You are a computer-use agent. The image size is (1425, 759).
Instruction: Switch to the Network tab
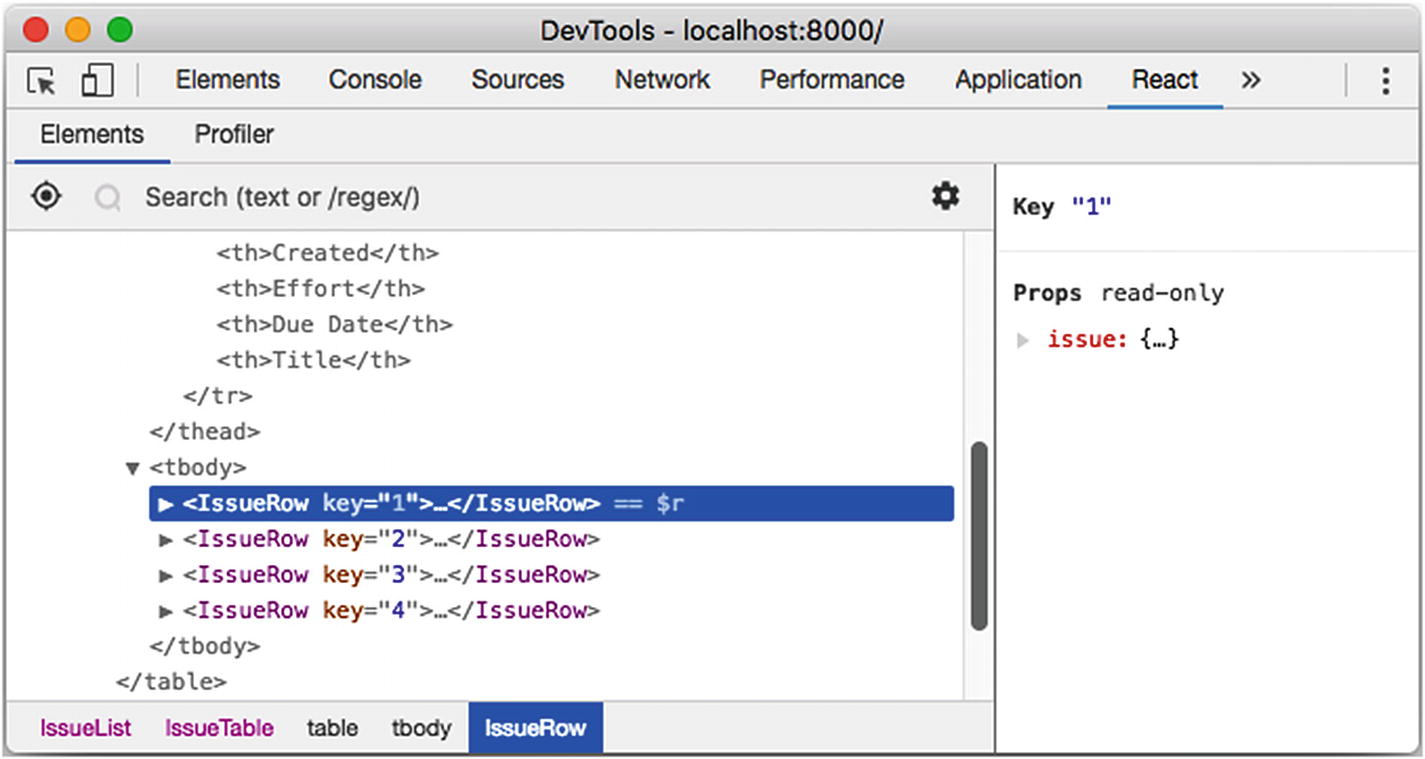click(662, 80)
